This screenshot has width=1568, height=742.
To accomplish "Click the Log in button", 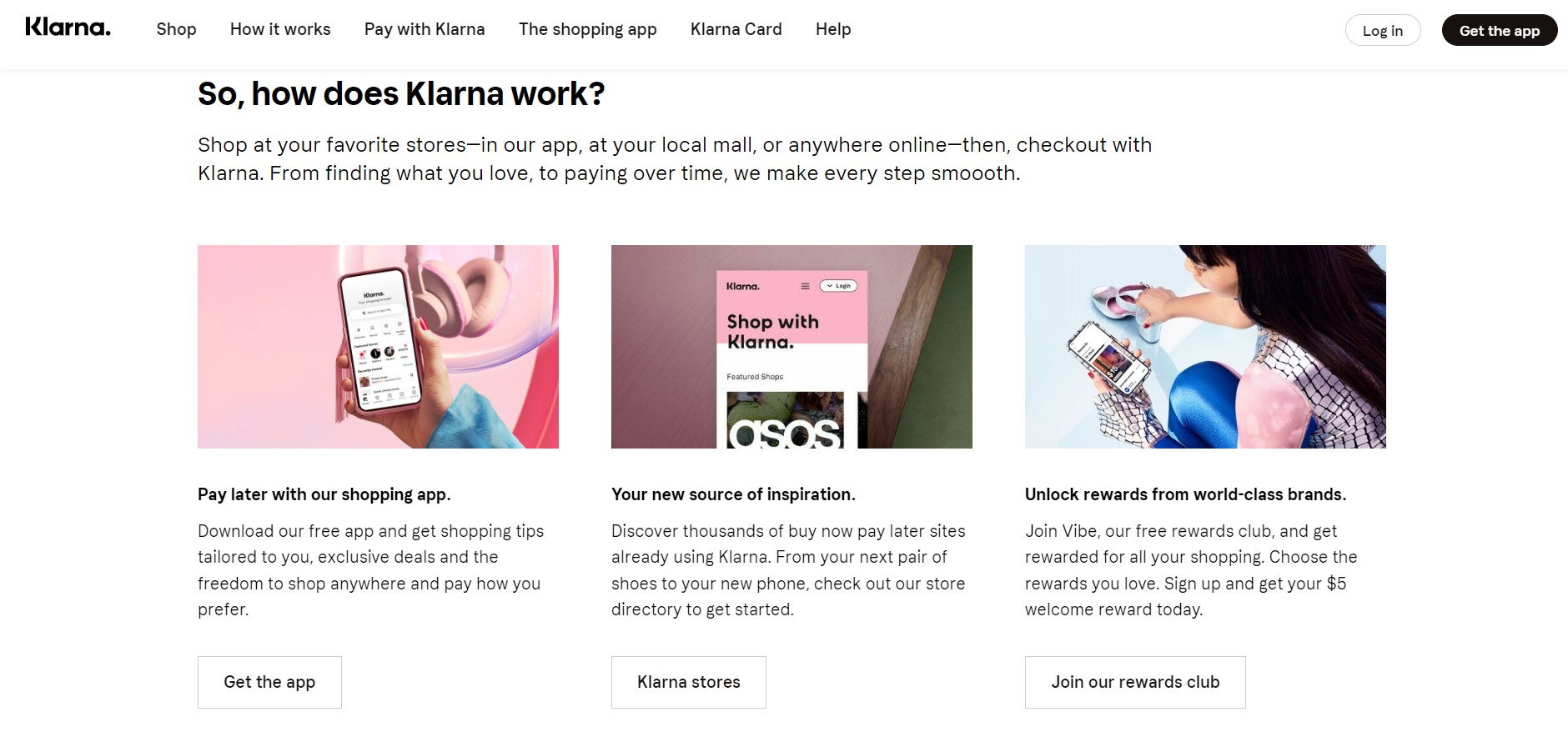I will click(x=1382, y=29).
